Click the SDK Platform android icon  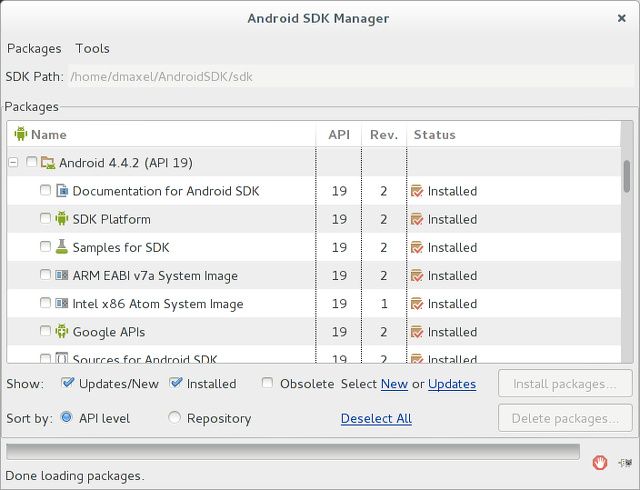click(x=62, y=219)
